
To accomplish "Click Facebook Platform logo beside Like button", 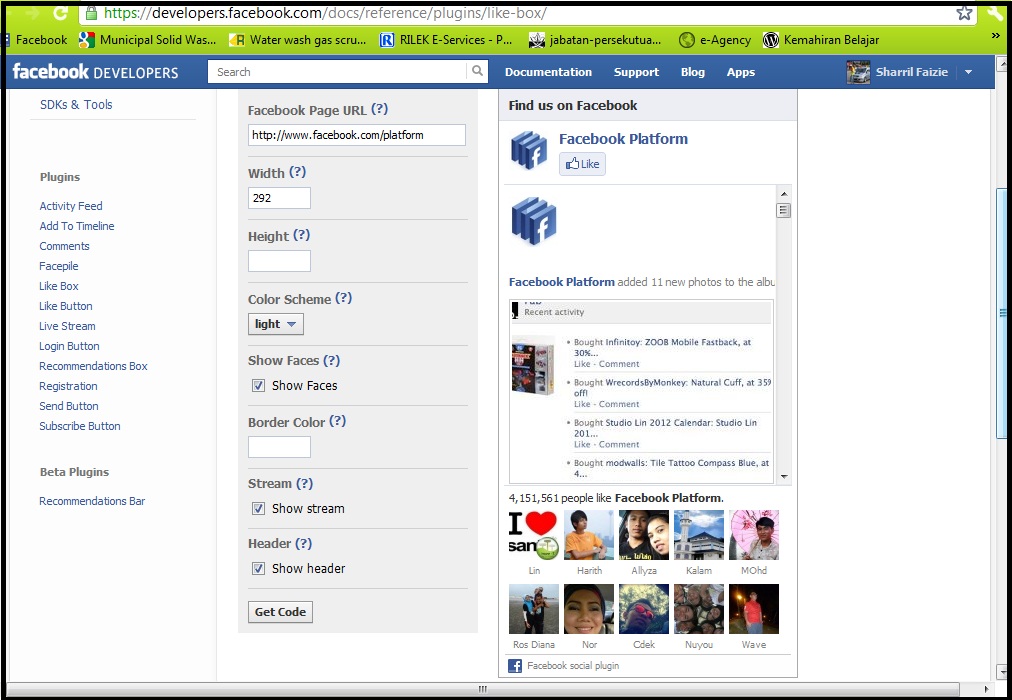I will (529, 150).
